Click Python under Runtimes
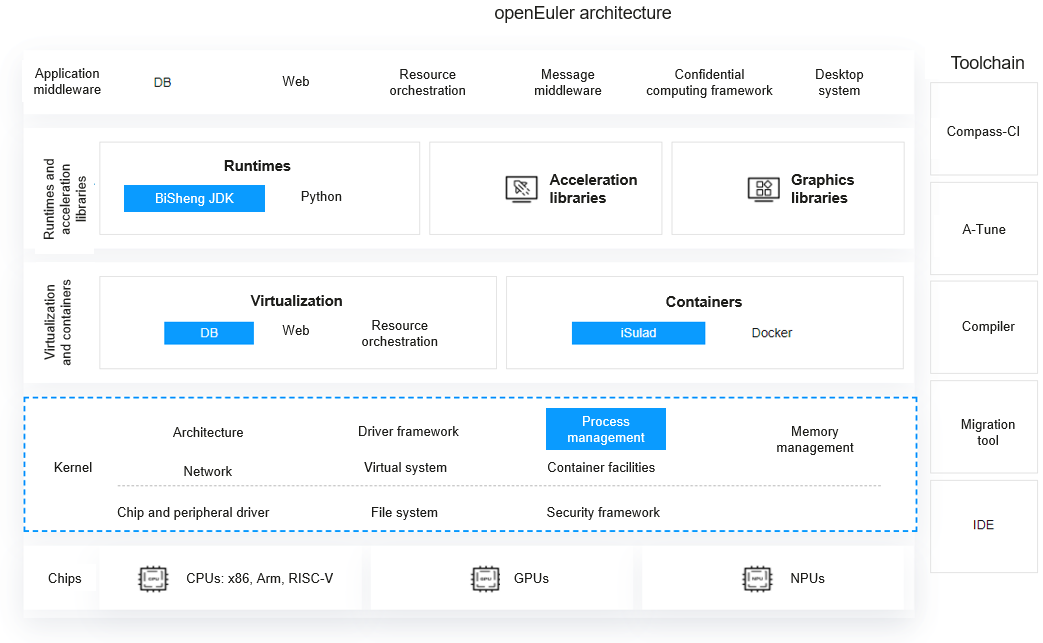Viewport: 1043px width, 643px height. pos(321,197)
